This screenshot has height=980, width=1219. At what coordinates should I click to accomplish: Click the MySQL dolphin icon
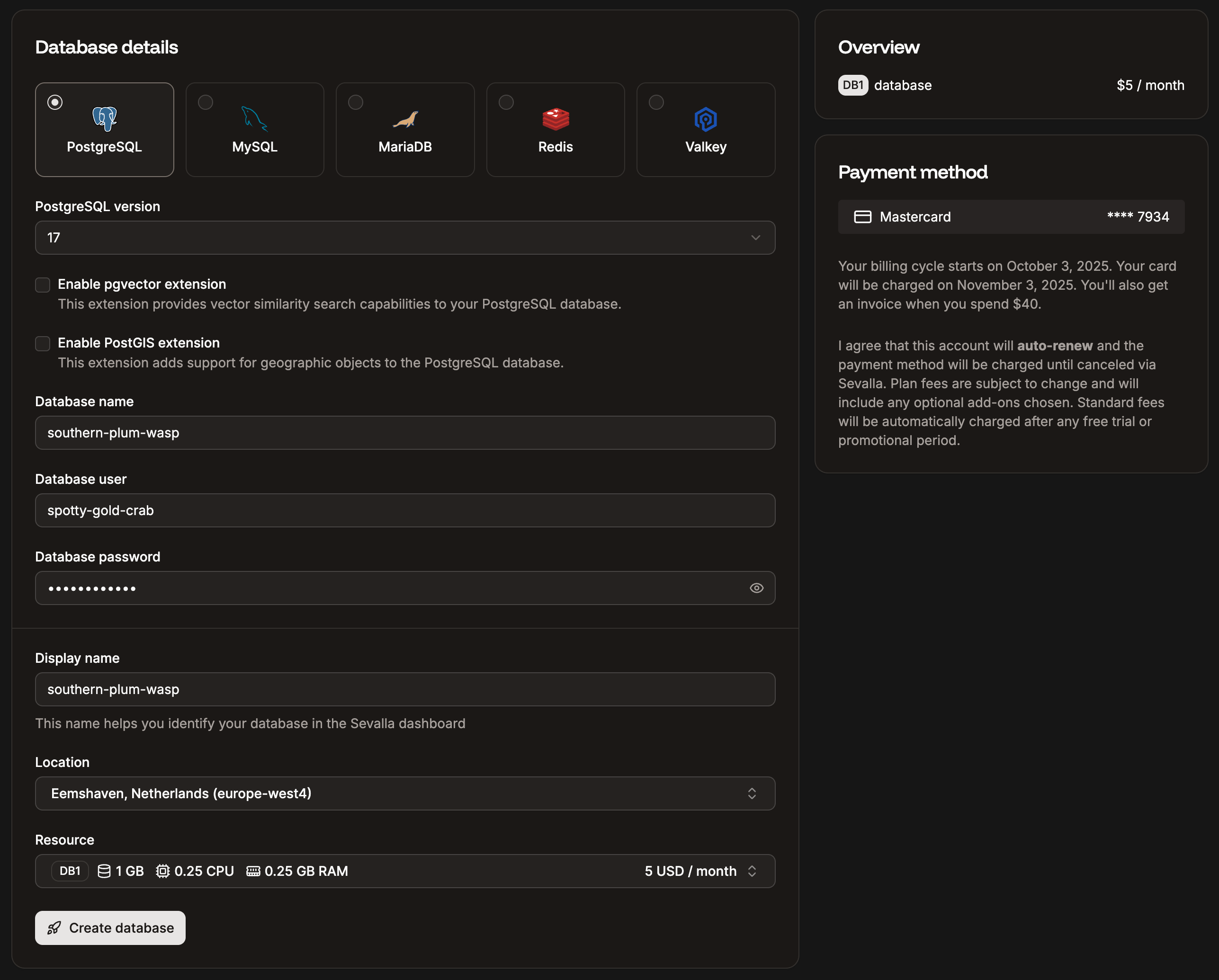pyautogui.click(x=254, y=119)
